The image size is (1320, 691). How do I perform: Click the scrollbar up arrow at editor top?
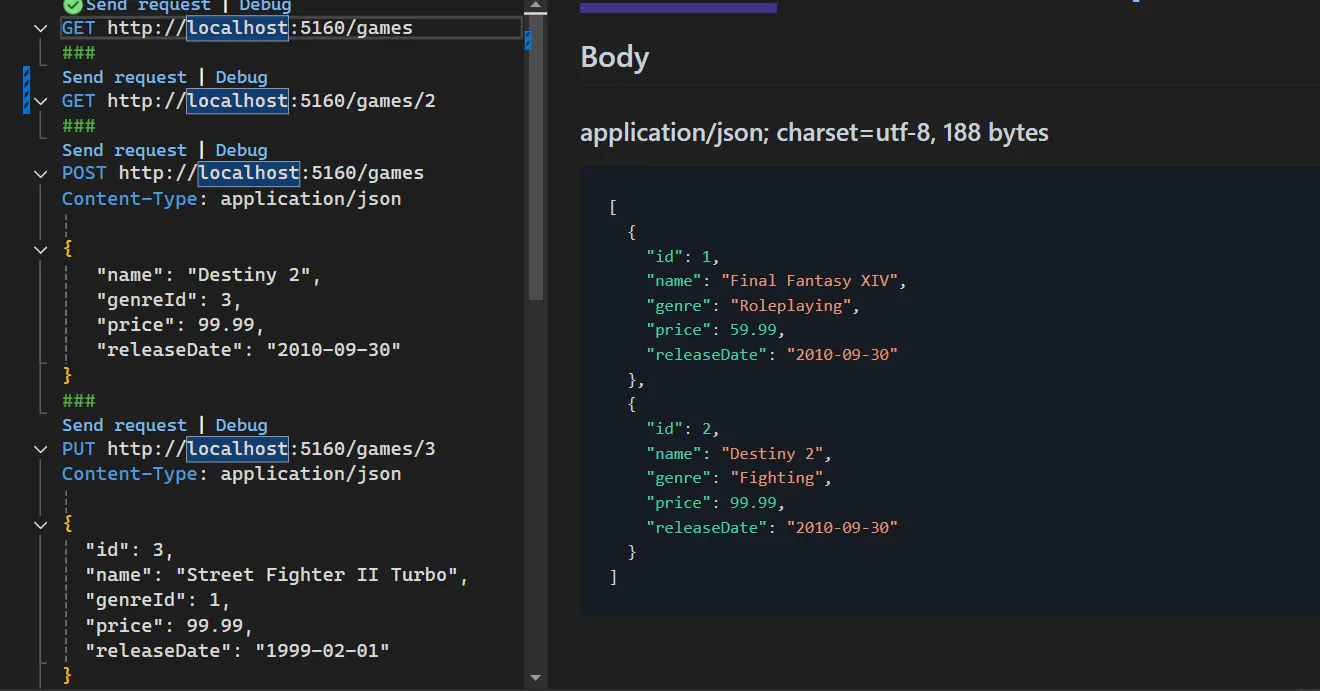tap(535, 7)
